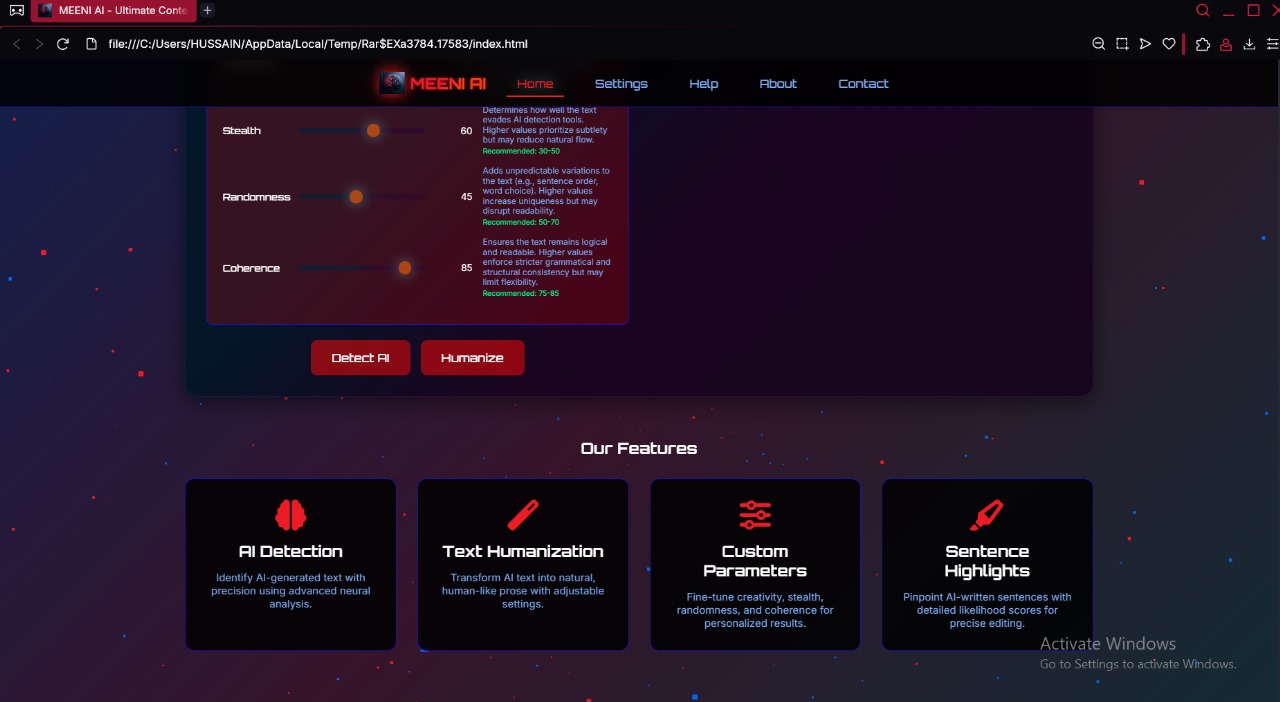Click the Sentence Highlights marker icon
1280x702 pixels.
pos(987,515)
